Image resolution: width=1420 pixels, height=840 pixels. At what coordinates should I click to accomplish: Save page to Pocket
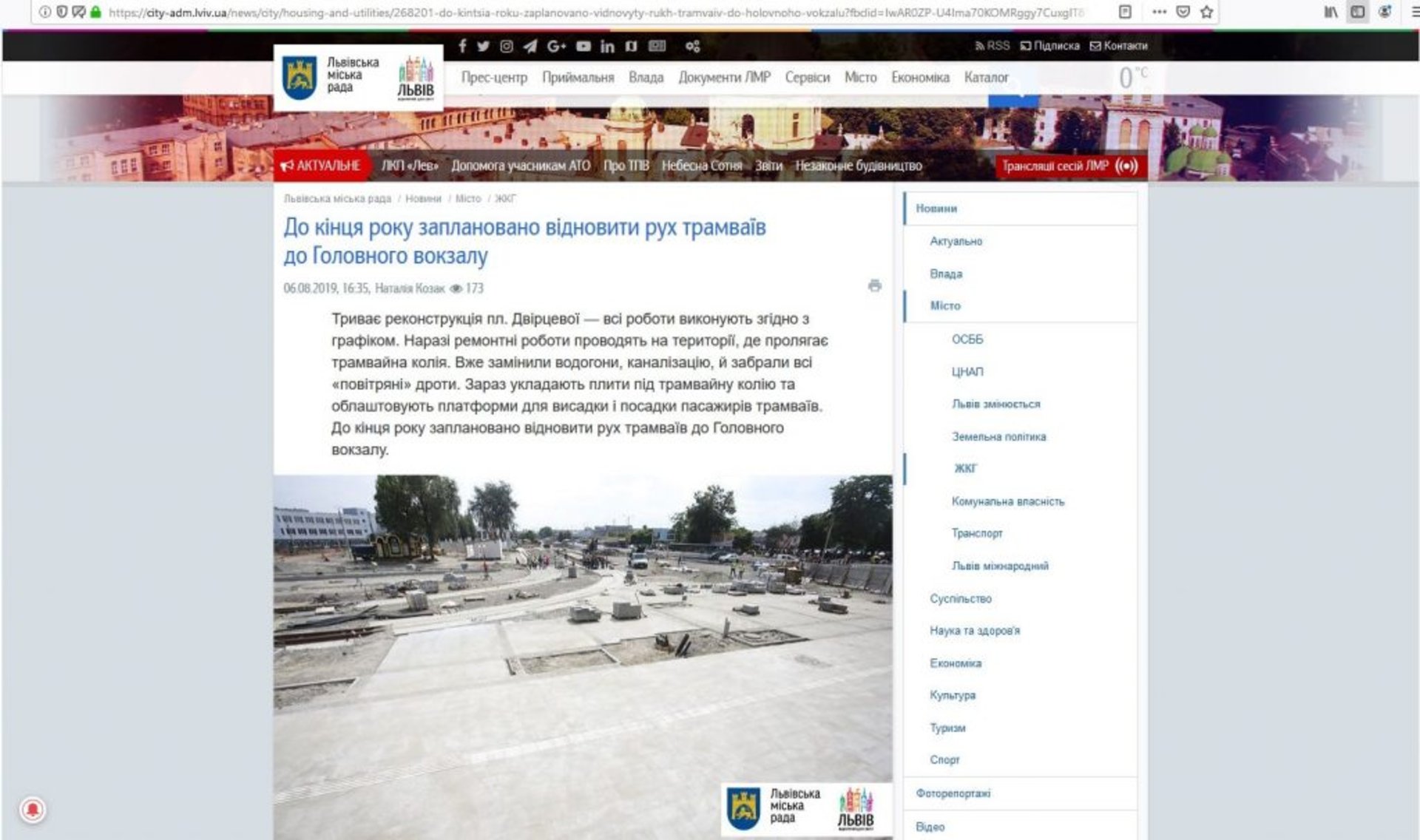coord(1183,12)
